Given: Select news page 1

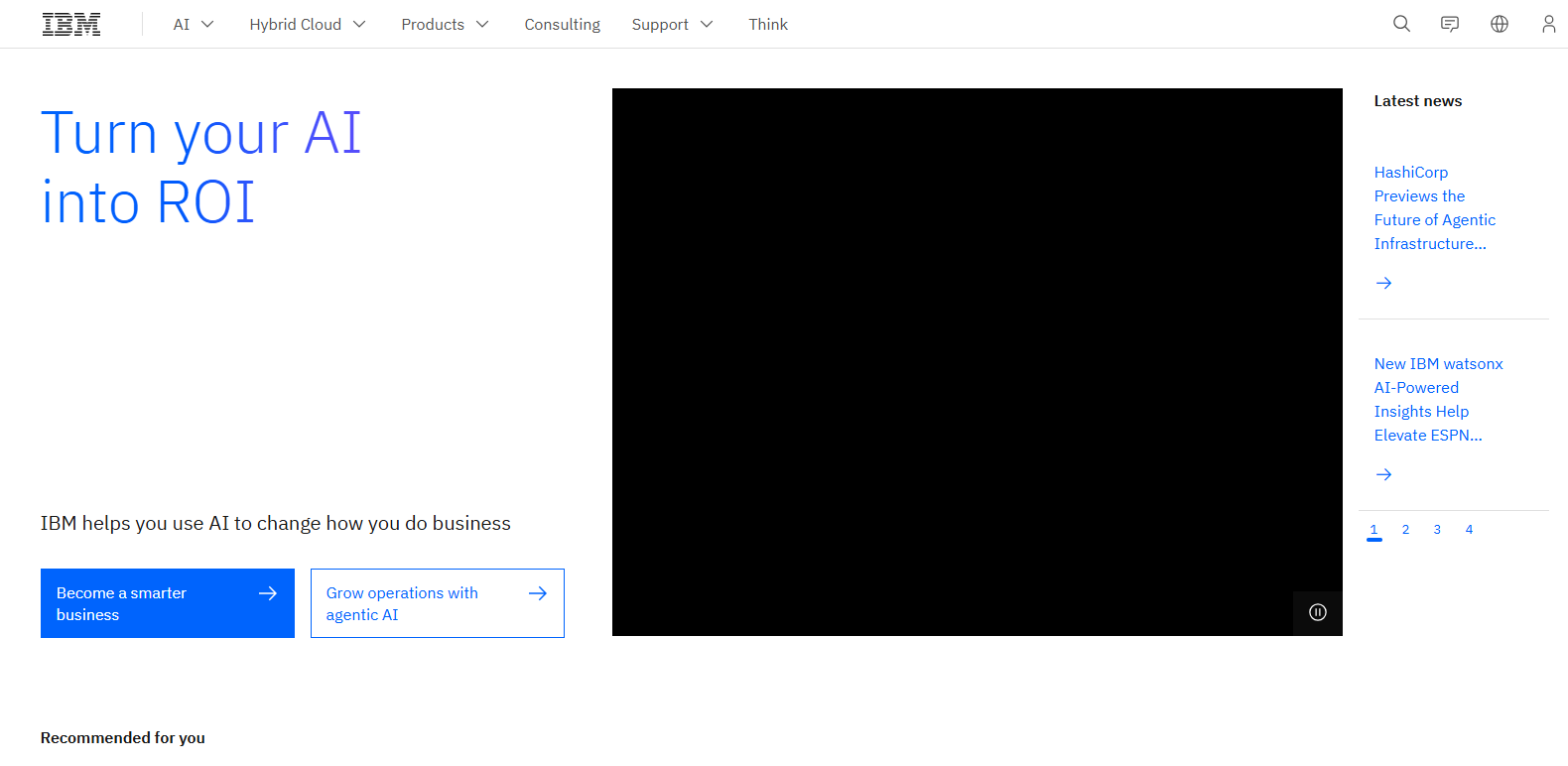Looking at the screenshot, I should (1373, 530).
